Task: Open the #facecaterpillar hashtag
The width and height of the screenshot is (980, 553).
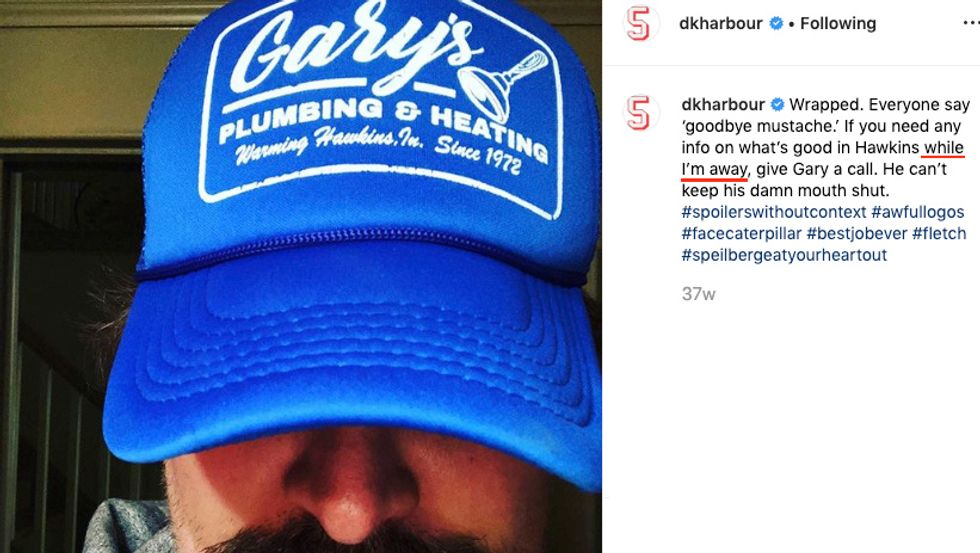Action: tap(741, 234)
